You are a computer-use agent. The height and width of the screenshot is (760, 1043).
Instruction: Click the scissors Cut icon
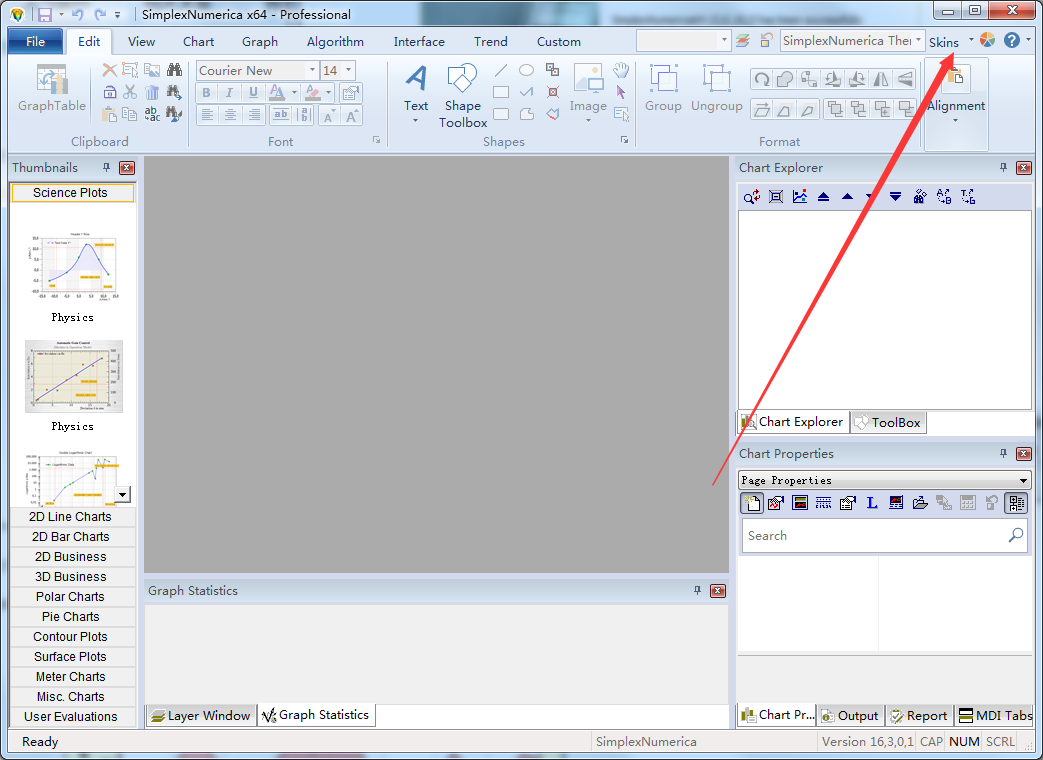[x=130, y=92]
